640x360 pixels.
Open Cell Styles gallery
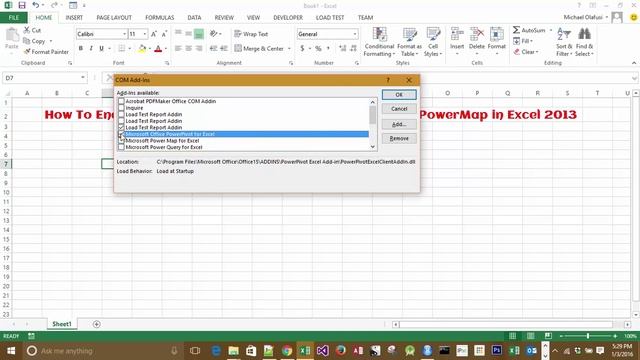[433, 42]
